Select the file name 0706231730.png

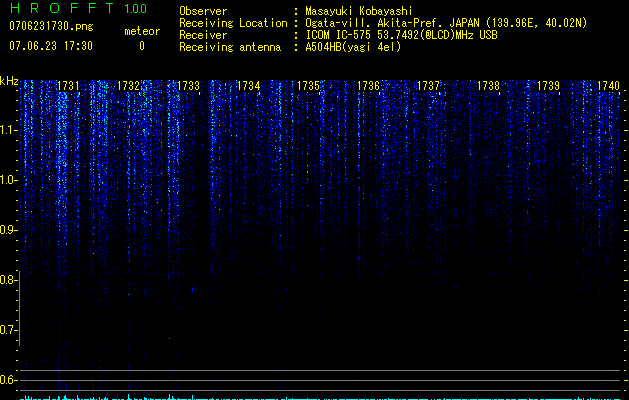[51, 26]
